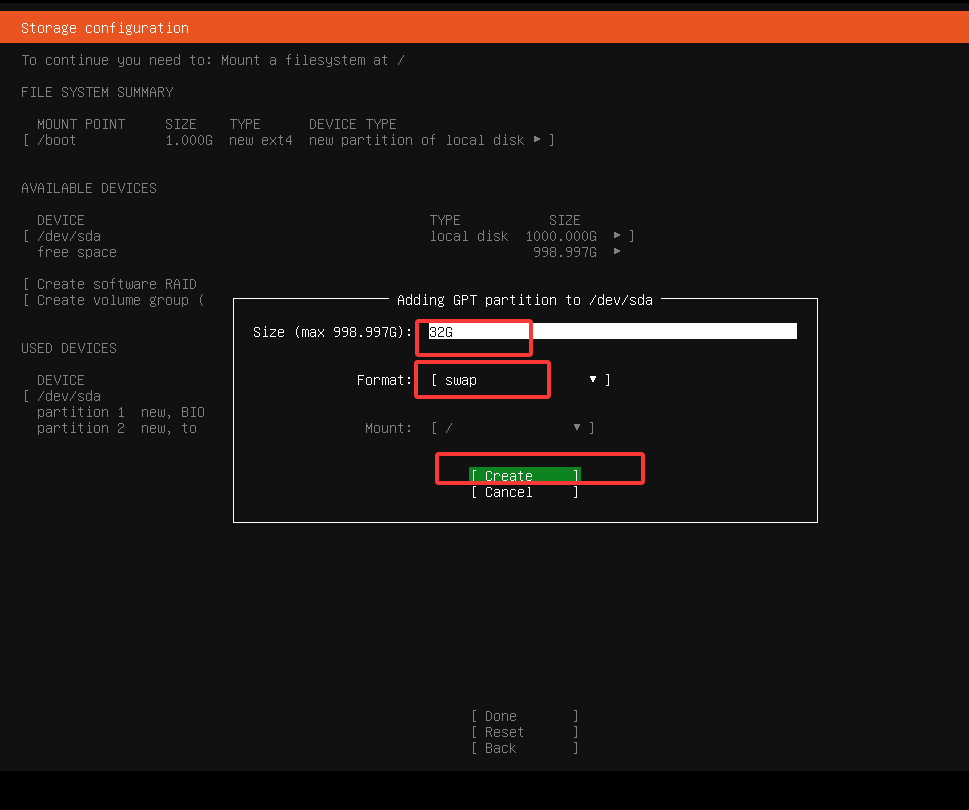Click the Create button in the dialog
The width and height of the screenshot is (969, 810).
tap(524, 476)
